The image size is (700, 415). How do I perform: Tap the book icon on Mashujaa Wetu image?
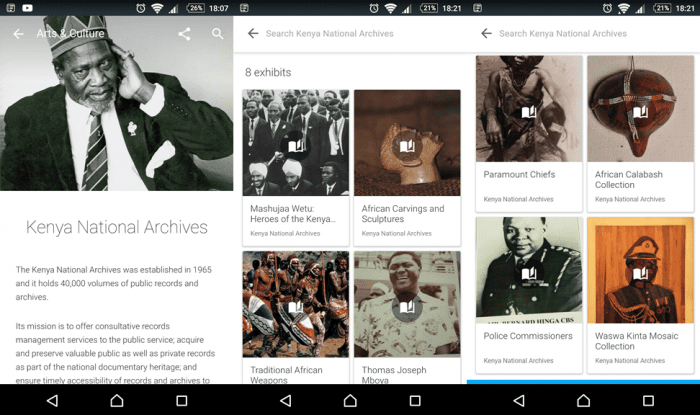pyautogui.click(x=296, y=145)
